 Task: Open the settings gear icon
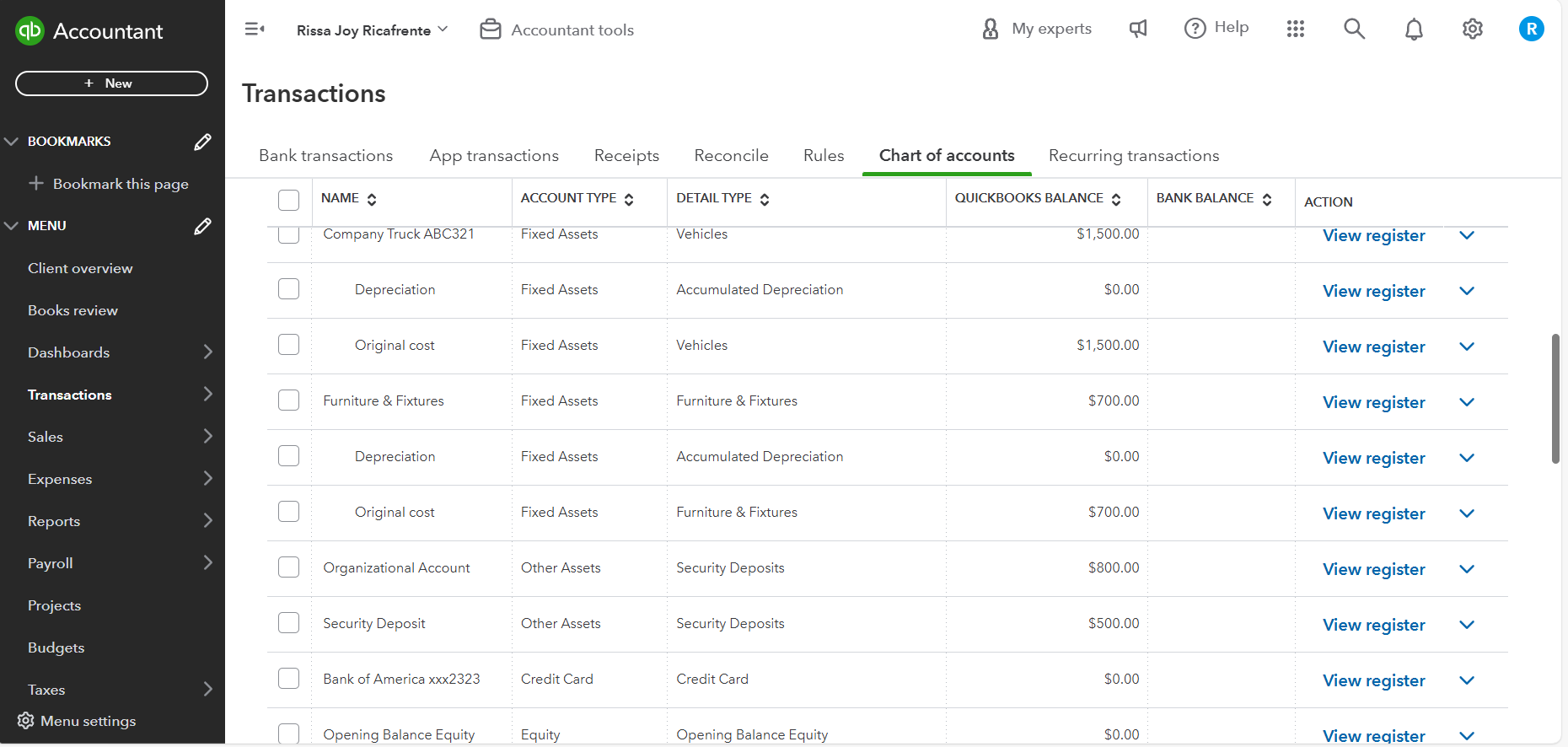1473,29
